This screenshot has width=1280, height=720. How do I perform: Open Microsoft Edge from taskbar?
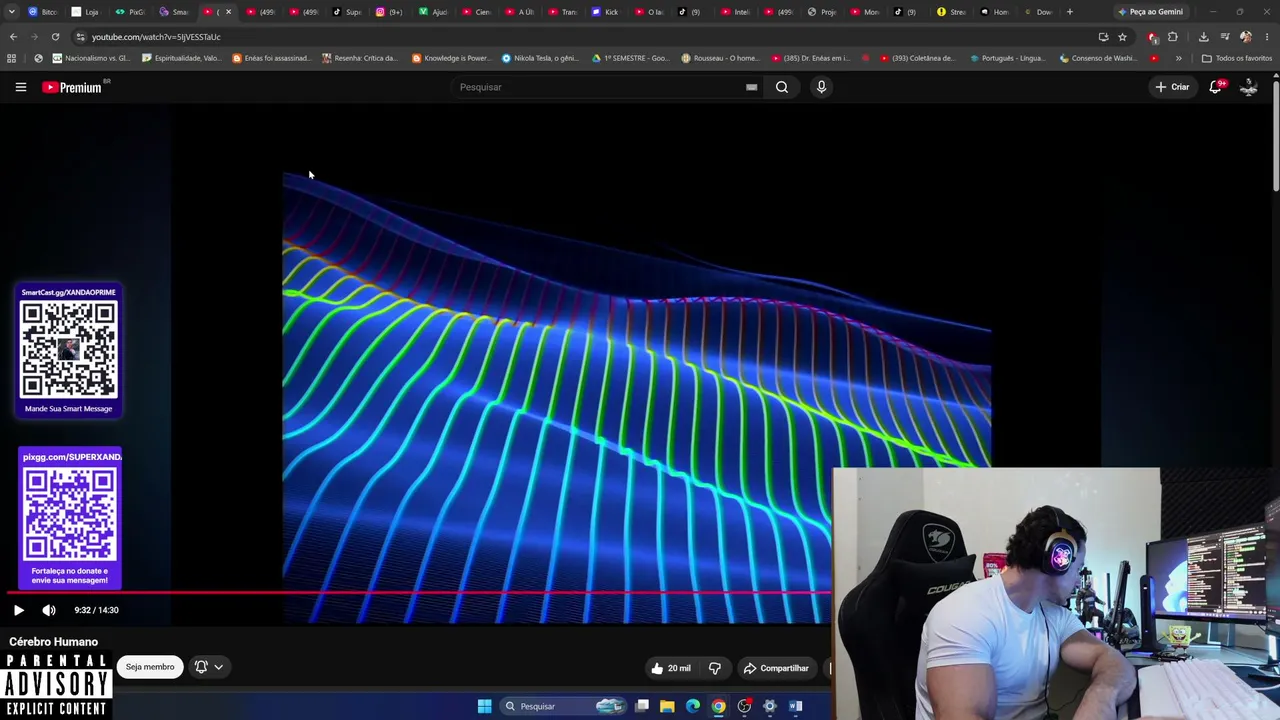point(693,706)
